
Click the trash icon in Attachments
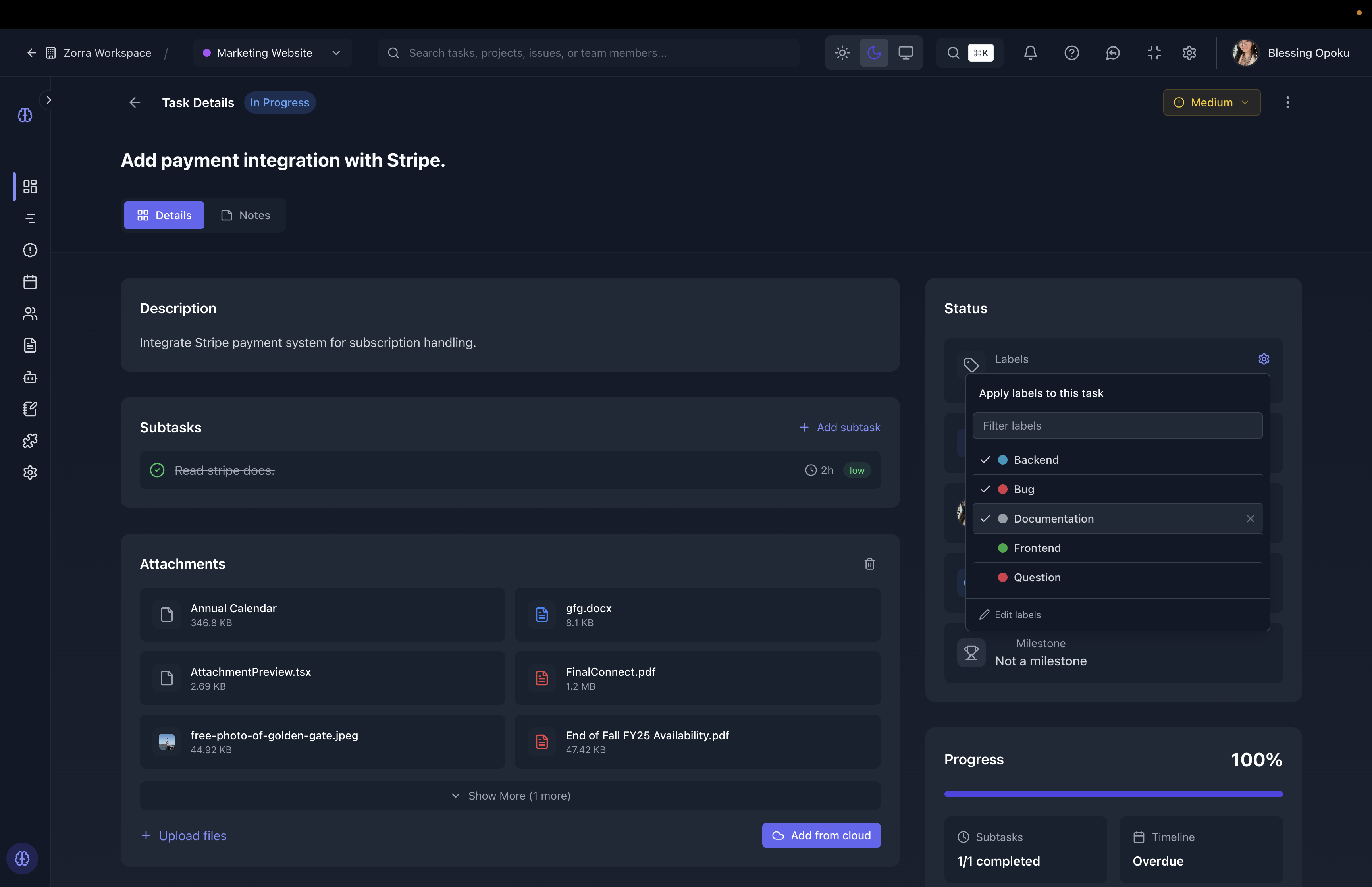pyautogui.click(x=869, y=564)
